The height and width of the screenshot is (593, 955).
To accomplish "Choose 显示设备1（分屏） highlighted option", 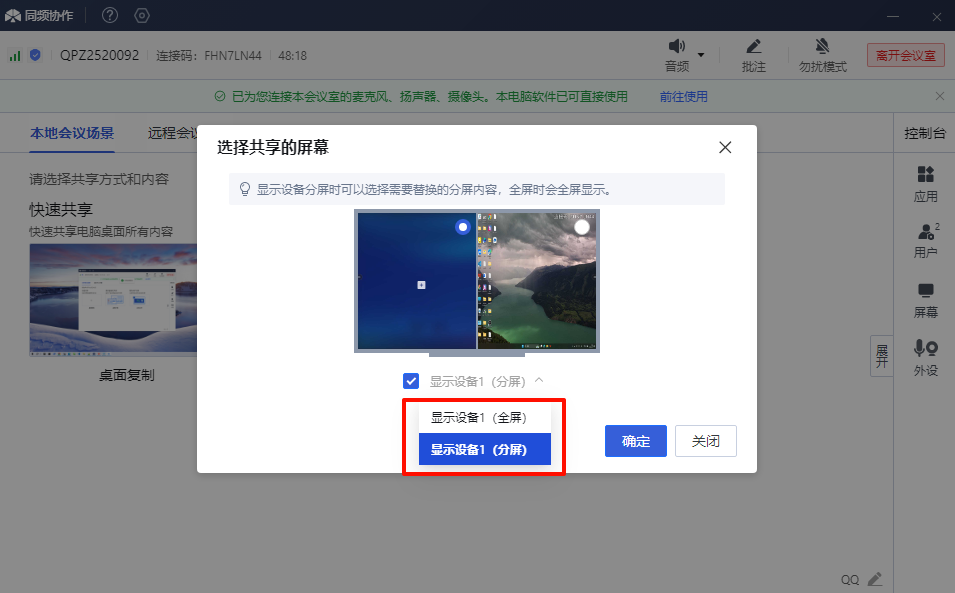I will click(x=484, y=449).
